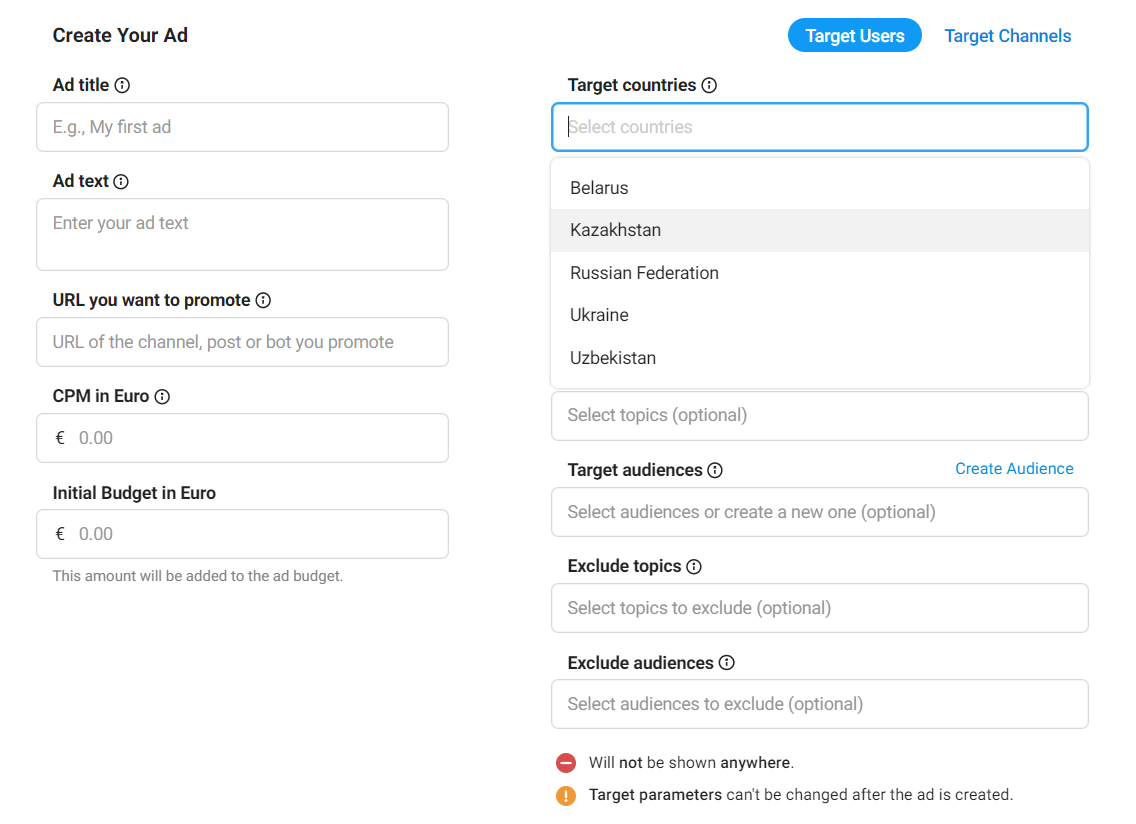The height and width of the screenshot is (824, 1136).
Task: Click the CPM in Euro info icon
Action: tap(162, 396)
